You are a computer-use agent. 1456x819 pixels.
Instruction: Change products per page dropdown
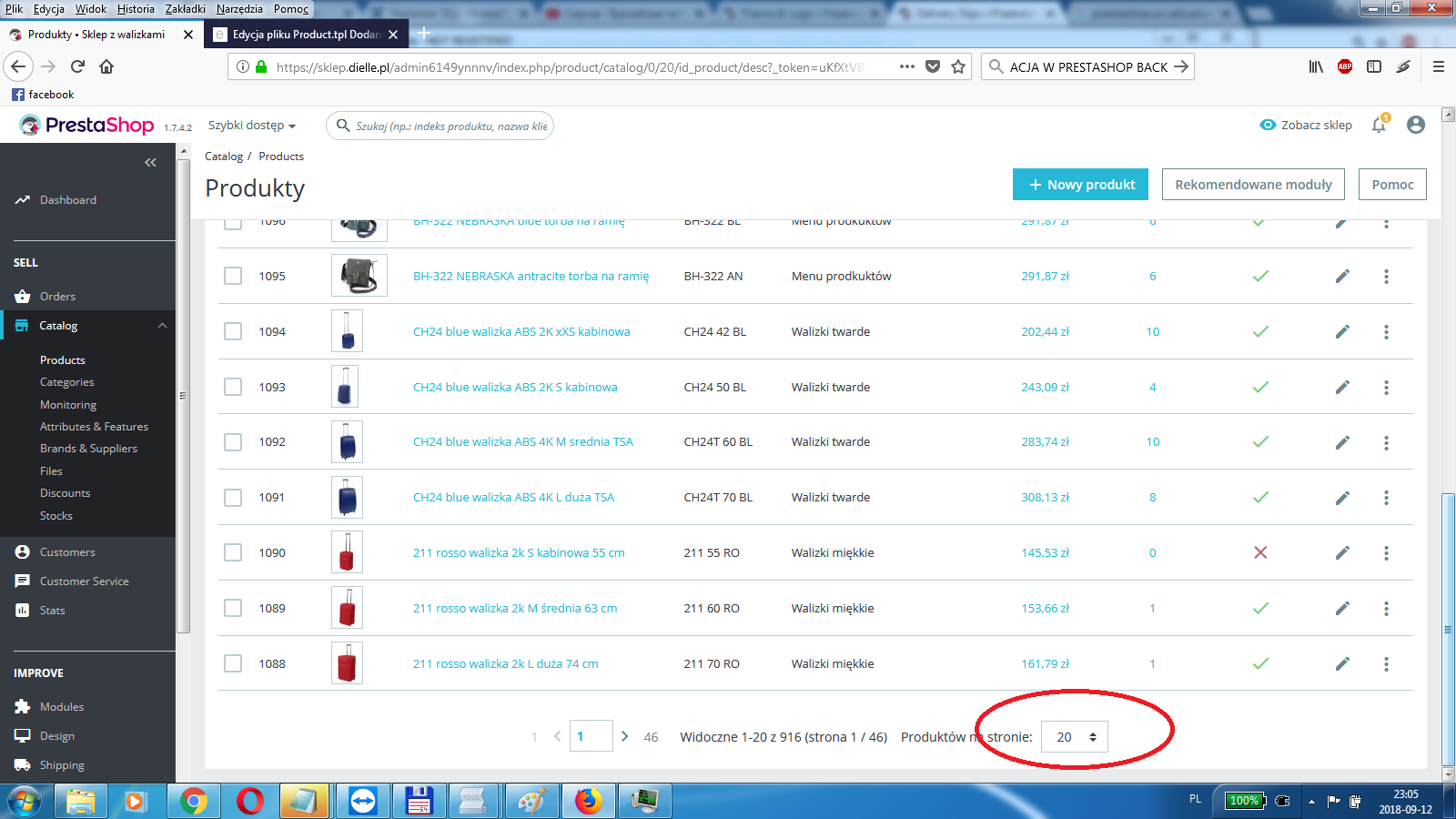pos(1075,737)
